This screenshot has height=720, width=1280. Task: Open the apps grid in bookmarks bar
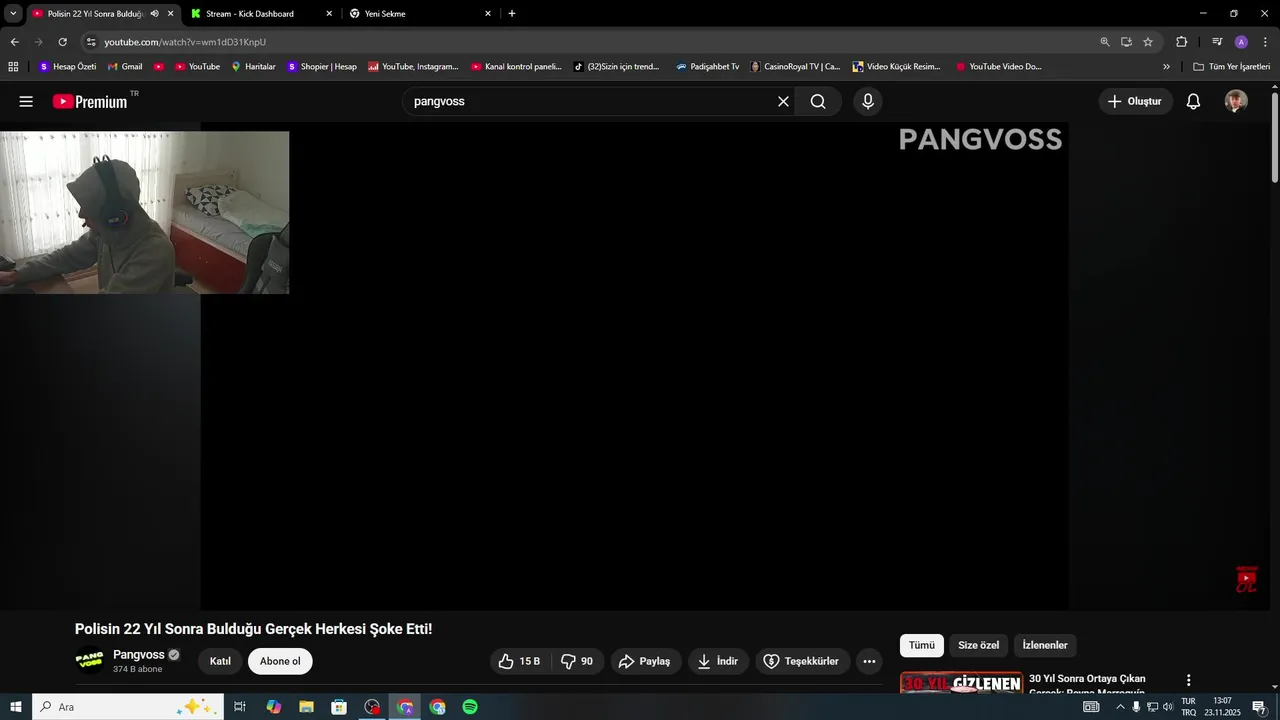point(13,67)
